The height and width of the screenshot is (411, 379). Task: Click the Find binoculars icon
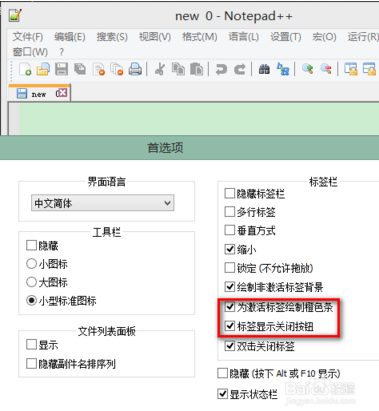264,69
